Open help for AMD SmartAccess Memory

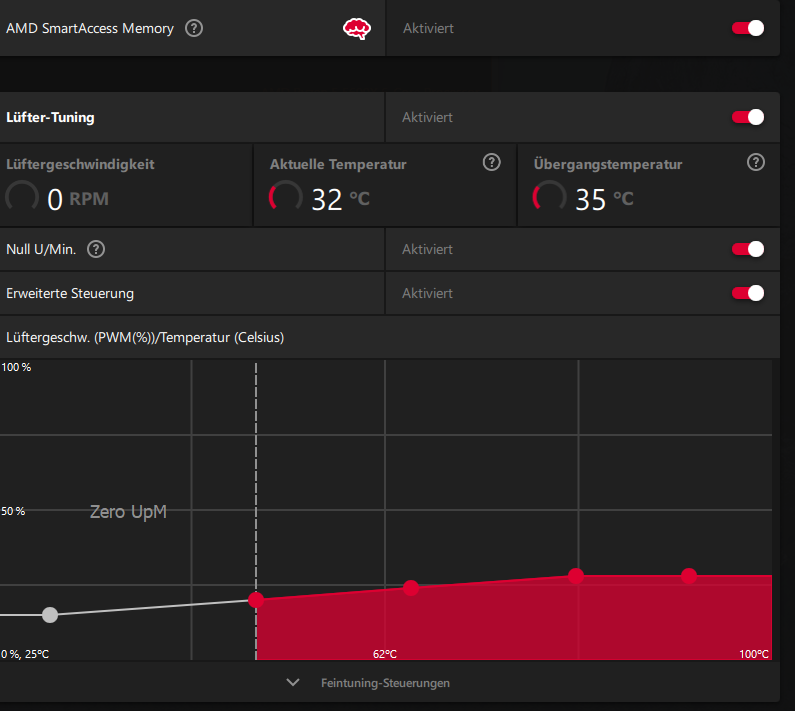click(x=194, y=28)
